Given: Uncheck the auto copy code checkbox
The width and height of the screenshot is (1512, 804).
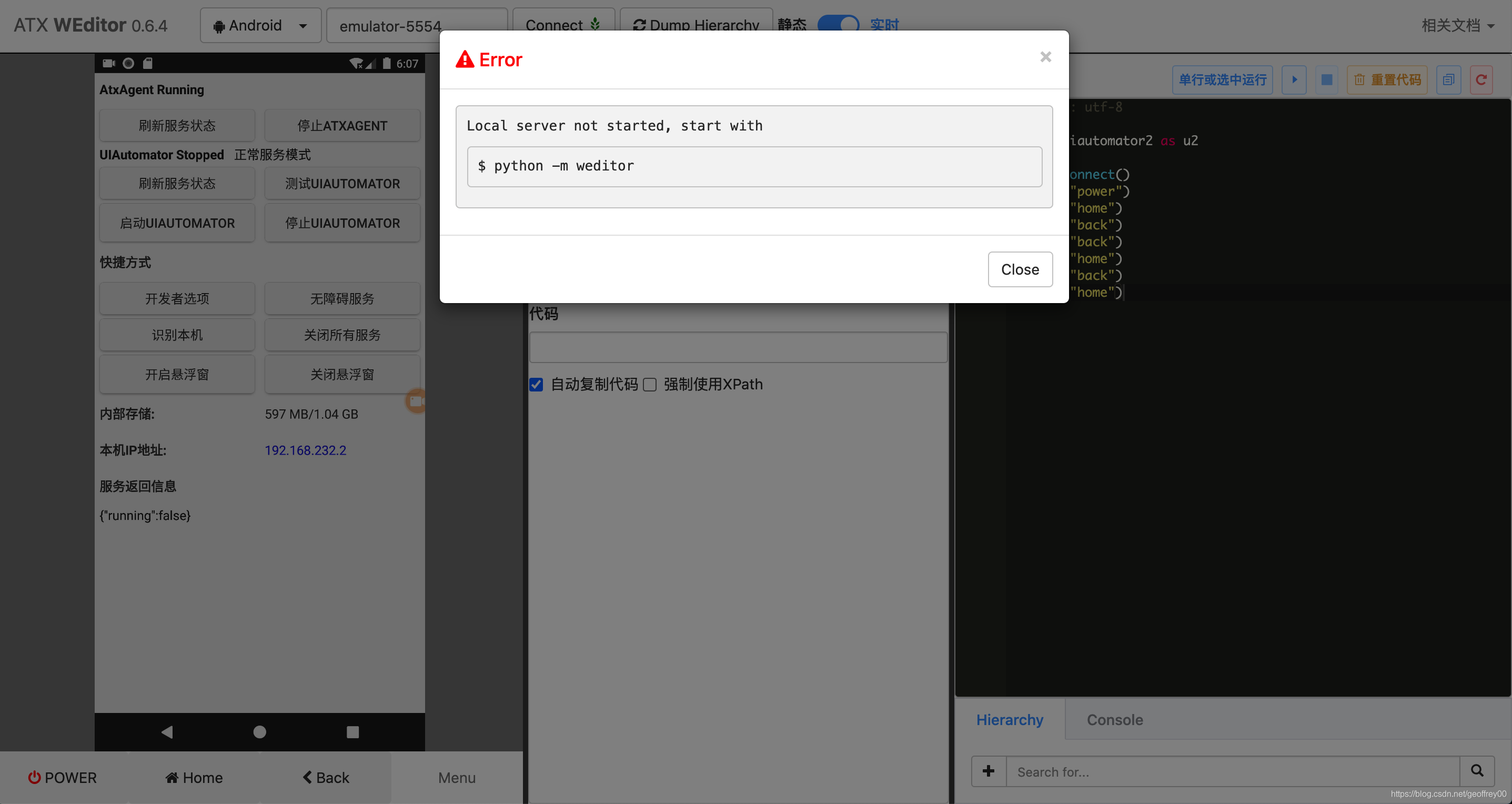Looking at the screenshot, I should (536, 385).
